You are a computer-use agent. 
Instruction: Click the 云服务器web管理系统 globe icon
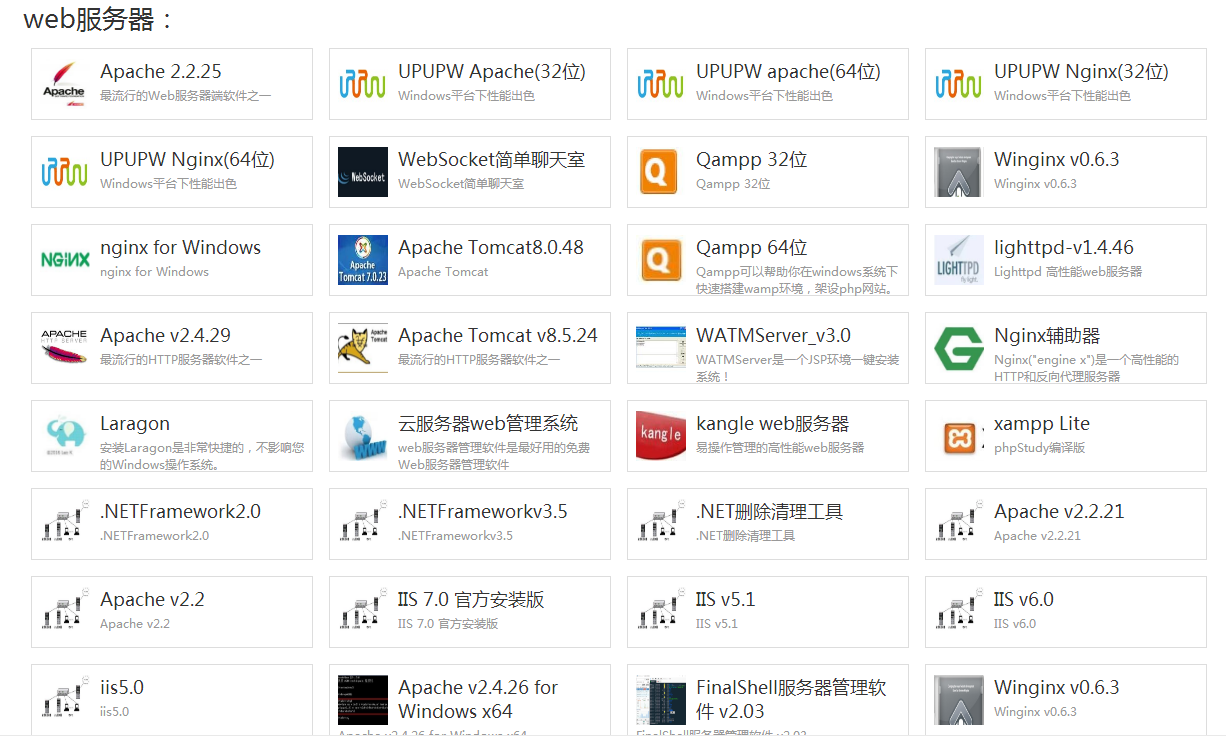362,436
